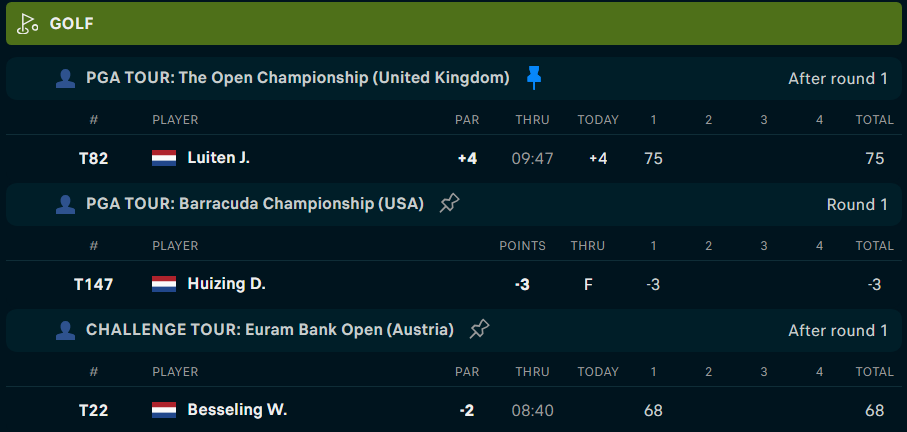Click POINTS column header in Barracuda table
The image size is (907, 432).
click(522, 246)
